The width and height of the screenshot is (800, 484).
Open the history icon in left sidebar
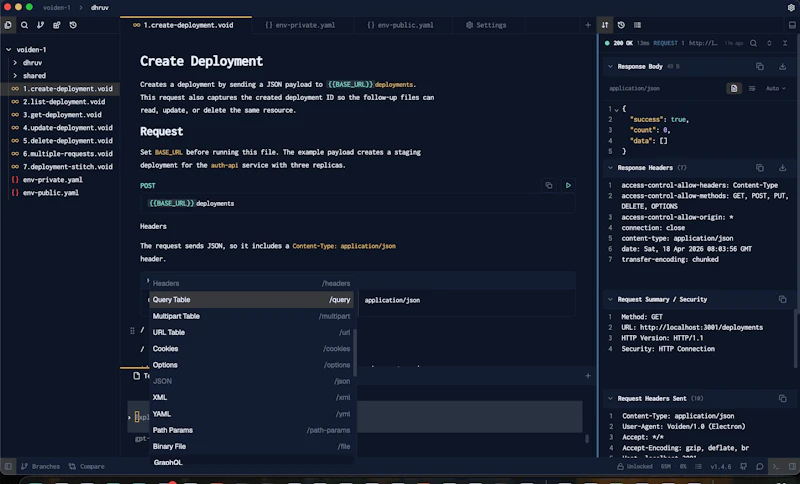click(x=73, y=25)
